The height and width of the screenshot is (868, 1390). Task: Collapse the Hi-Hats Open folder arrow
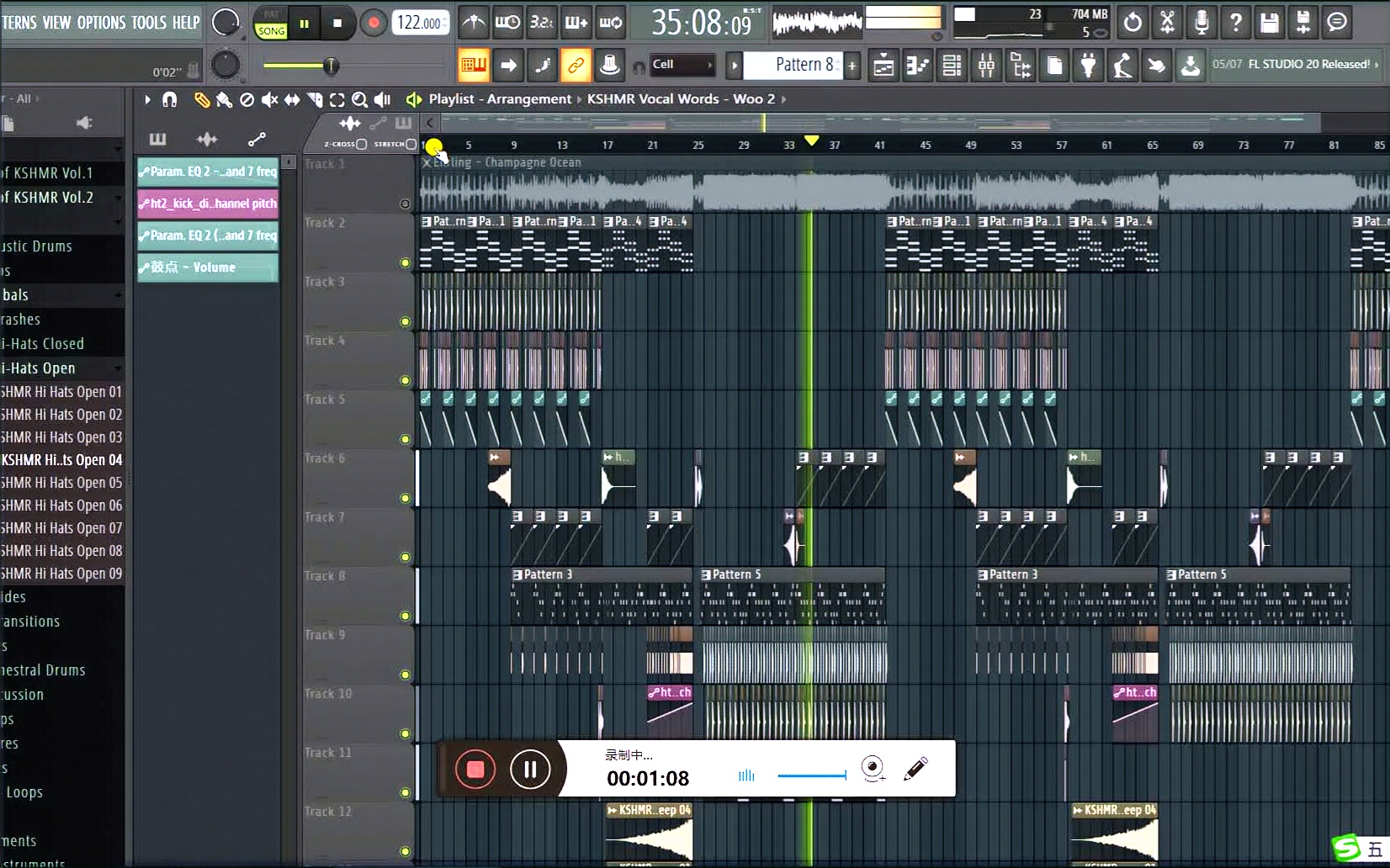click(x=118, y=368)
